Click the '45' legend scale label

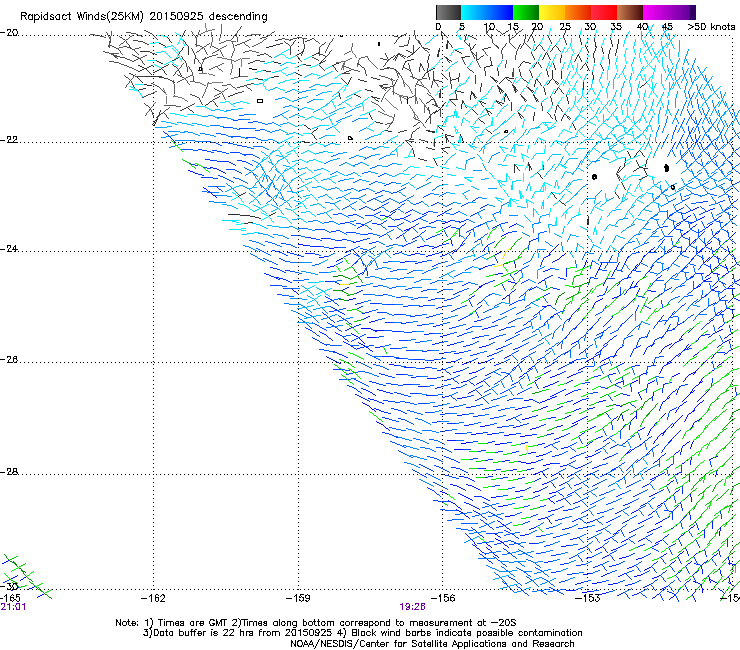667,26
